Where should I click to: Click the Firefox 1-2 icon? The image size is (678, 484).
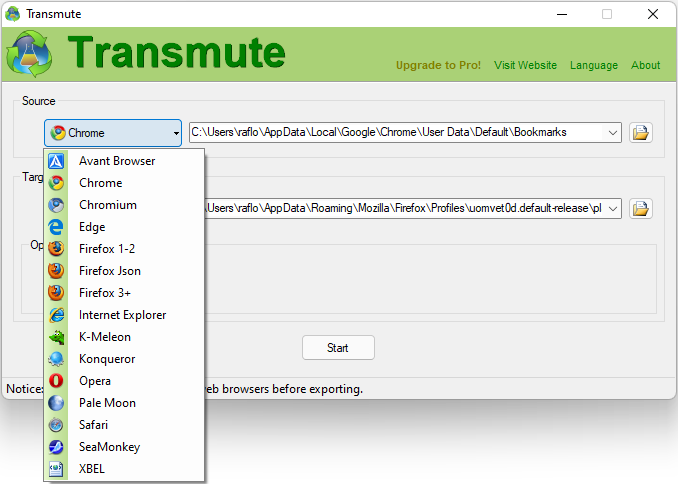point(56,249)
